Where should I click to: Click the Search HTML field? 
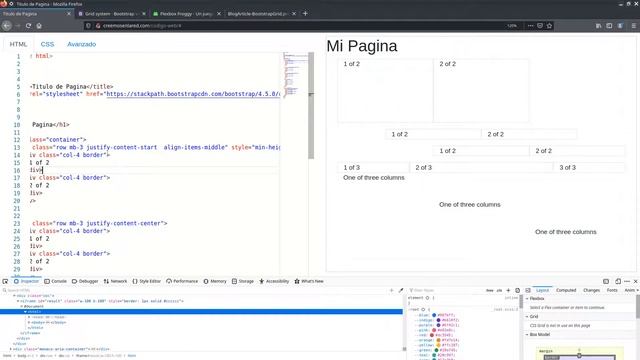tap(194, 290)
